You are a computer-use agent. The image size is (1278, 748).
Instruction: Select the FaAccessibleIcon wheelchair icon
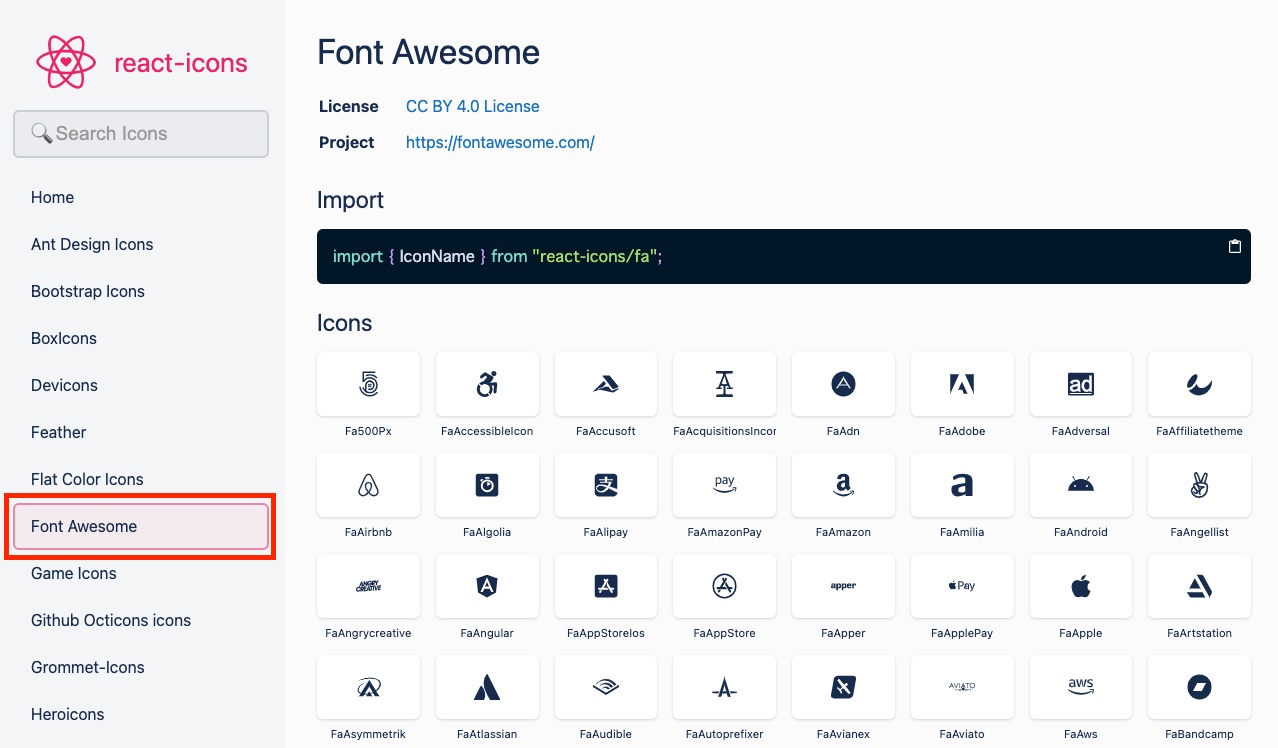click(x=487, y=384)
